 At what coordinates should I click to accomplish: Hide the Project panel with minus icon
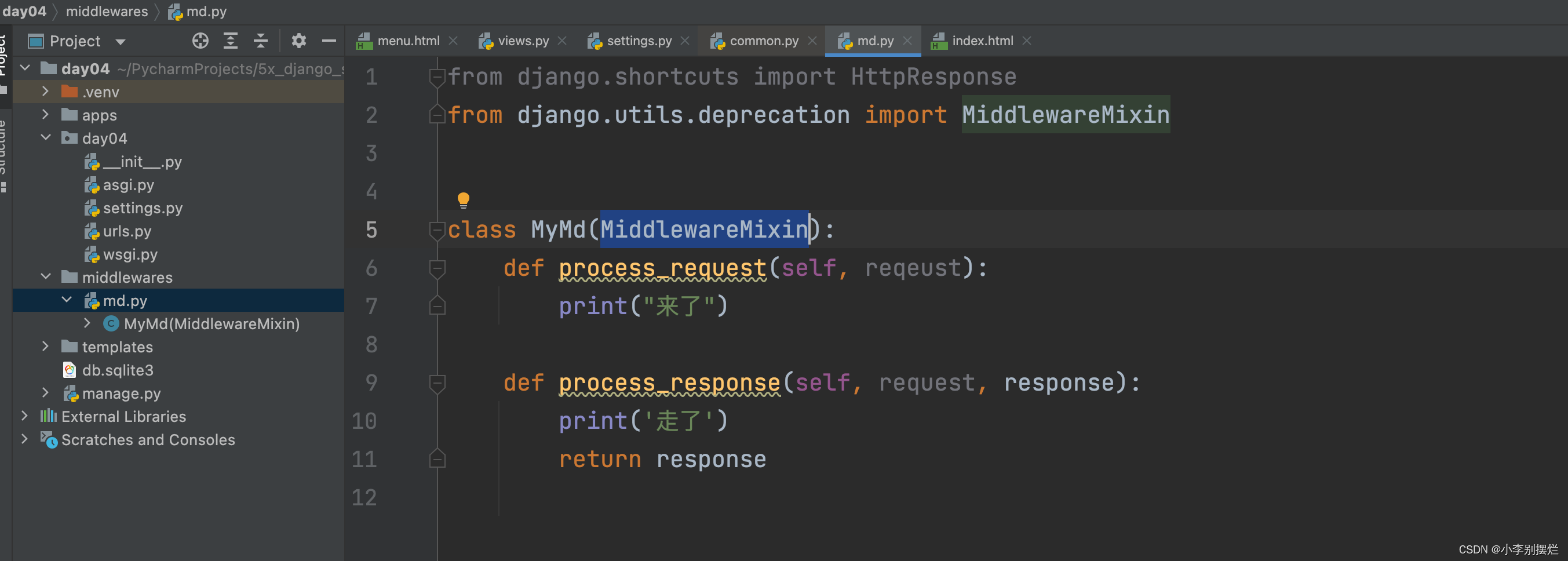click(x=329, y=41)
